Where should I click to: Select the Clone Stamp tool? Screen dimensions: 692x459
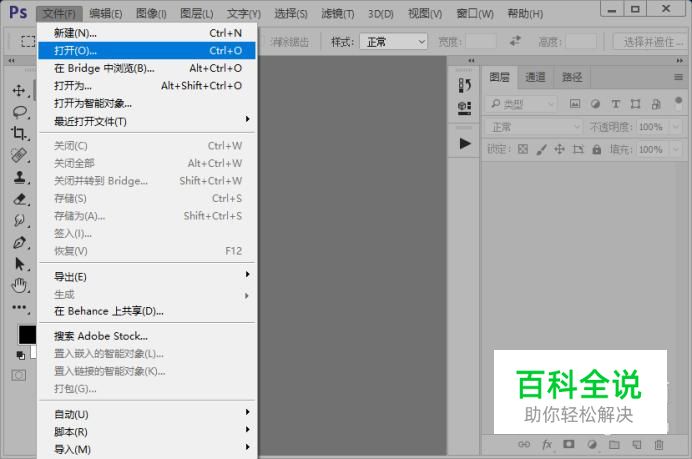click(19, 177)
